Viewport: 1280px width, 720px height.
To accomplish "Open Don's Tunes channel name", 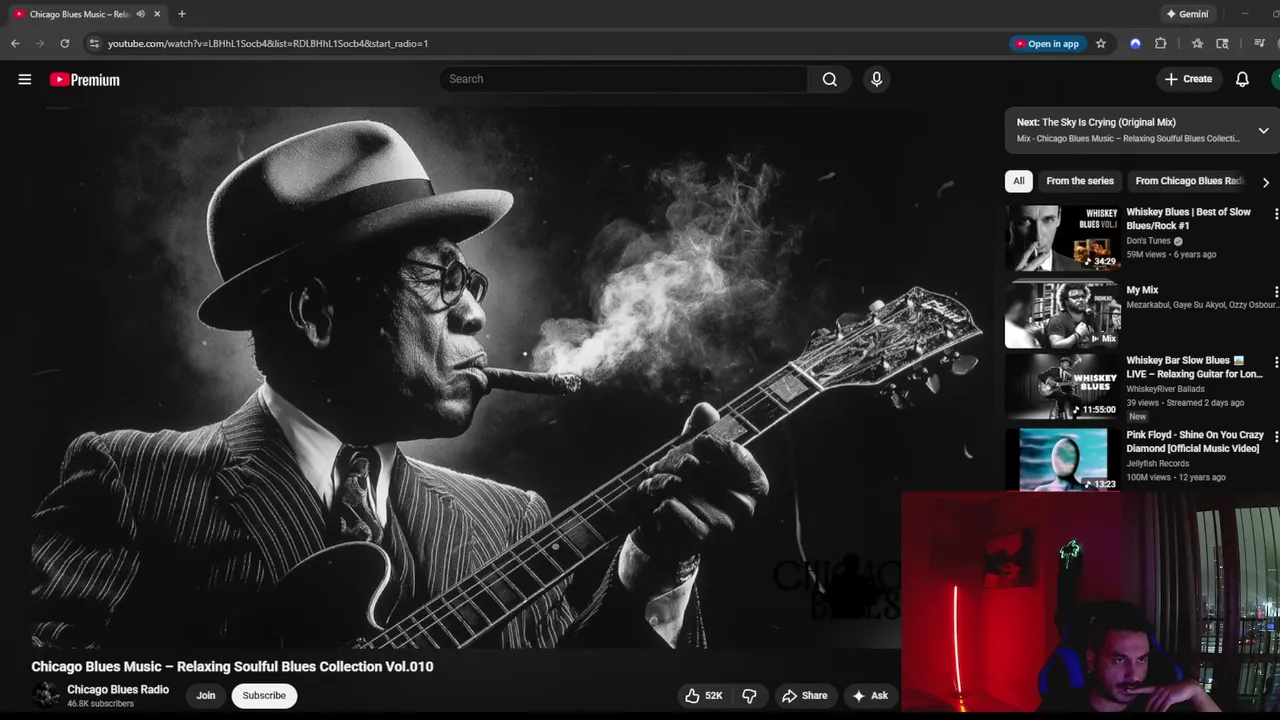I will [1148, 241].
